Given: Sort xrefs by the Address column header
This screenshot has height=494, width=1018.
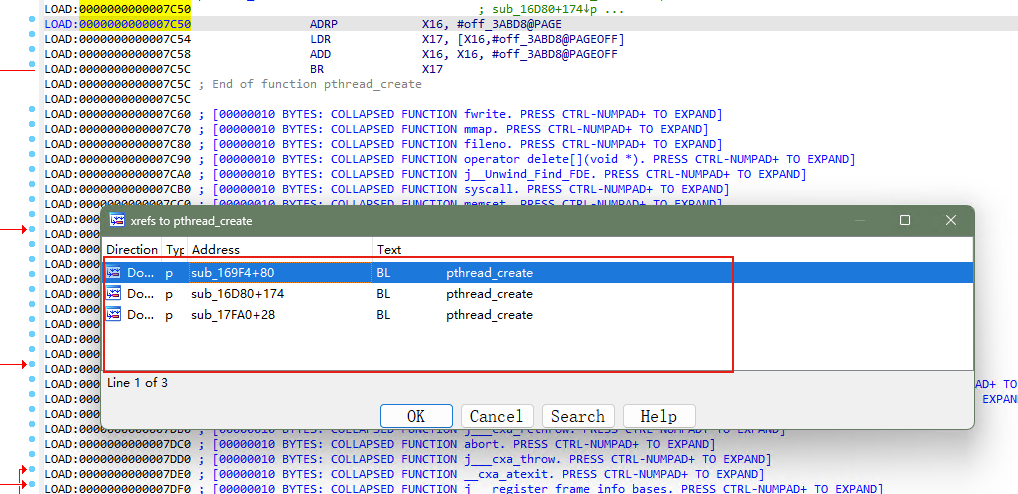Looking at the screenshot, I should point(280,249).
